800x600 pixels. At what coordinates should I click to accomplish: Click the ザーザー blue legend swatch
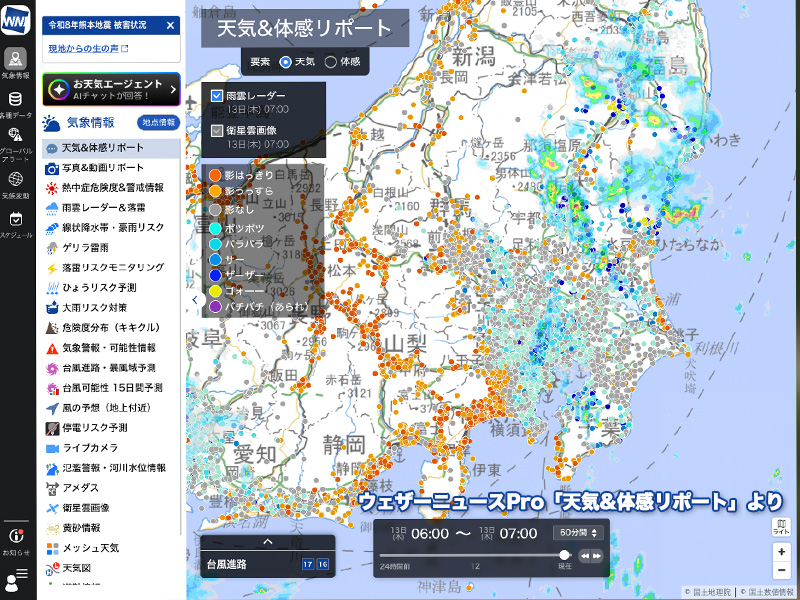(x=215, y=275)
